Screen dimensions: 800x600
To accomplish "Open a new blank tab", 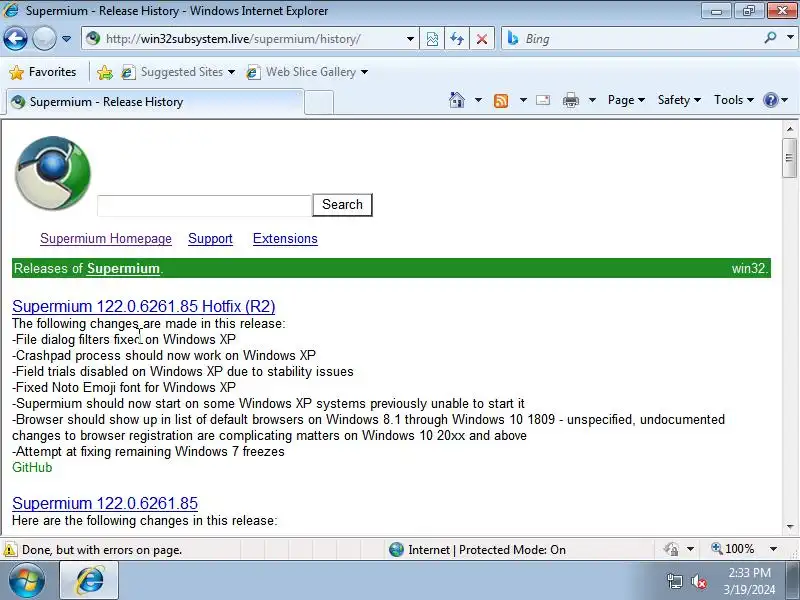I will (319, 103).
